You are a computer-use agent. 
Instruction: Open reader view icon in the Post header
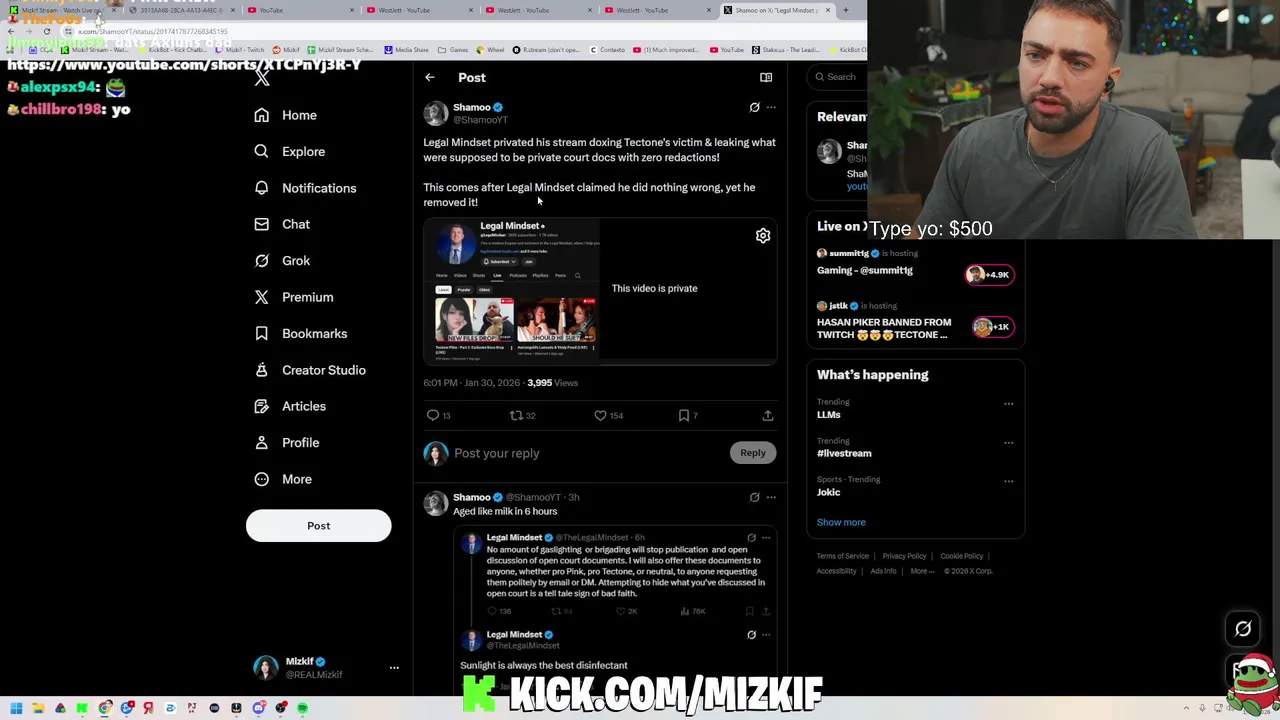click(x=766, y=77)
